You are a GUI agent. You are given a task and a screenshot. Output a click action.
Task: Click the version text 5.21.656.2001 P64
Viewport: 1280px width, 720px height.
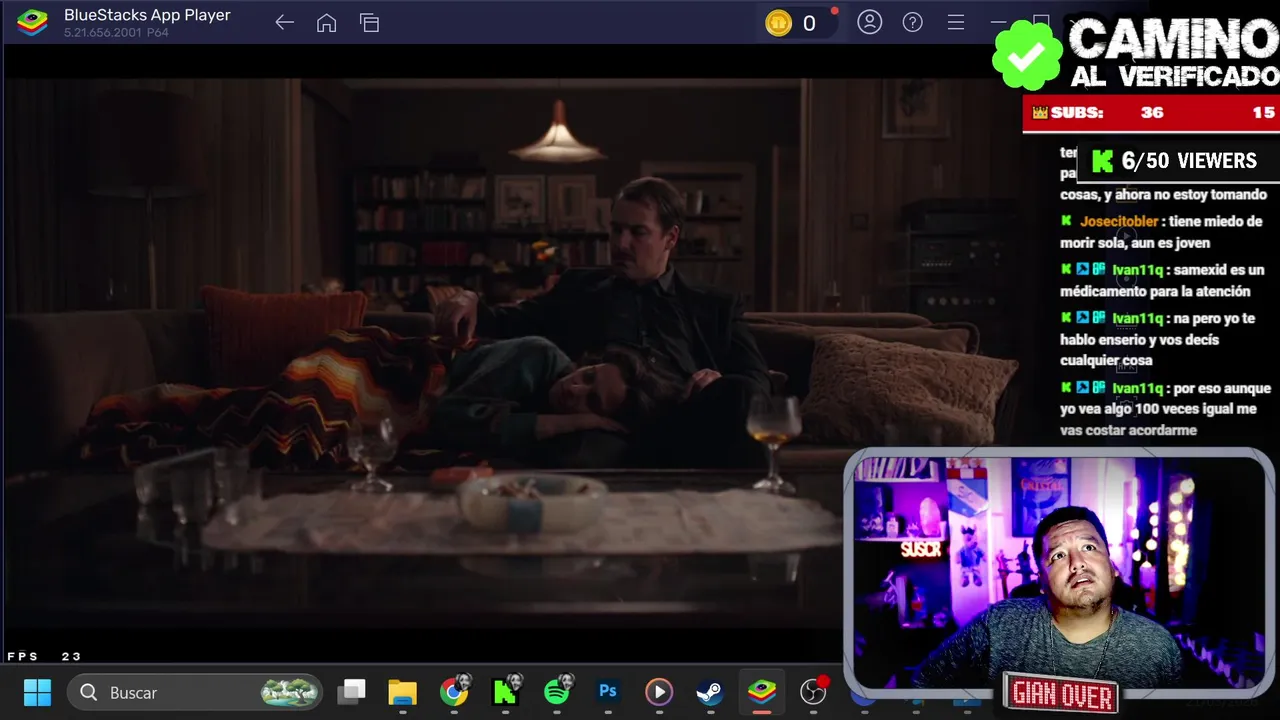116,33
